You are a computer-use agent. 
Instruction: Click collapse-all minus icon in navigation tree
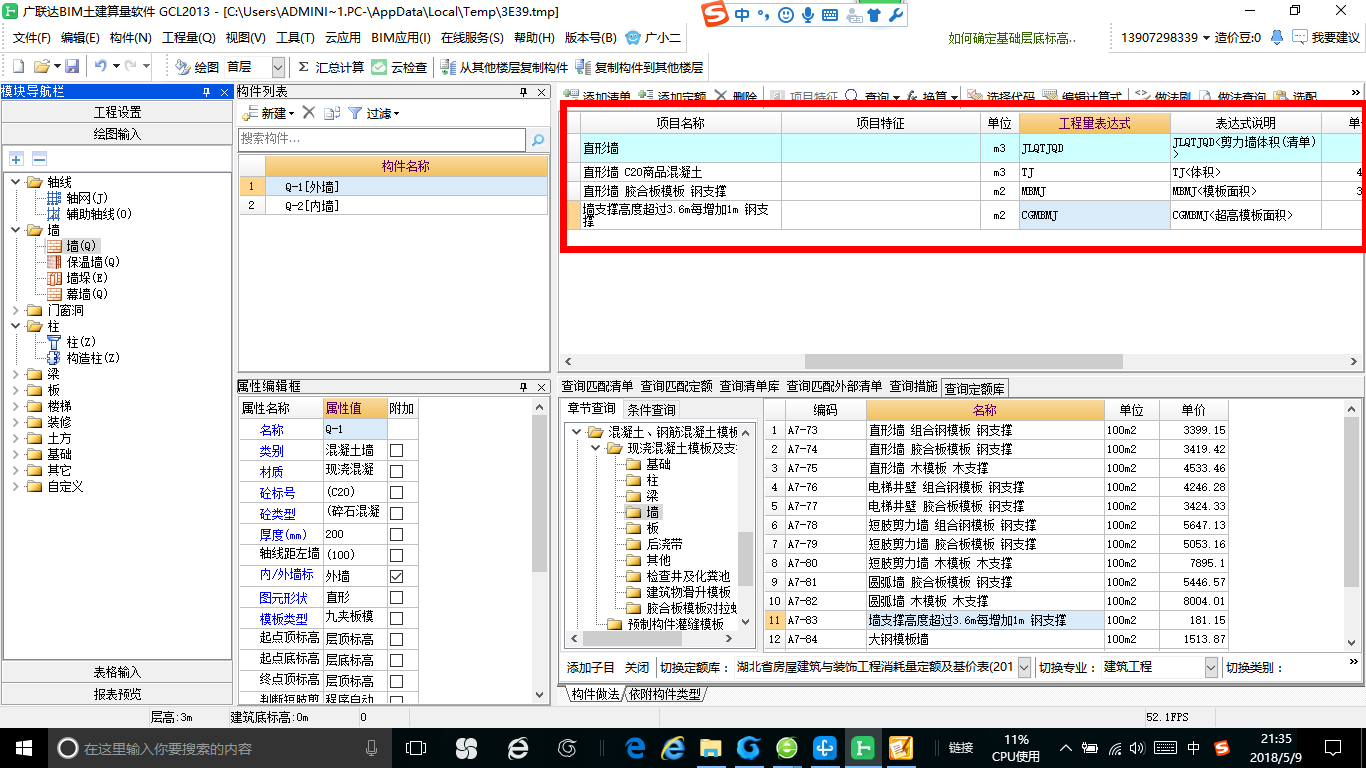tap(39, 159)
